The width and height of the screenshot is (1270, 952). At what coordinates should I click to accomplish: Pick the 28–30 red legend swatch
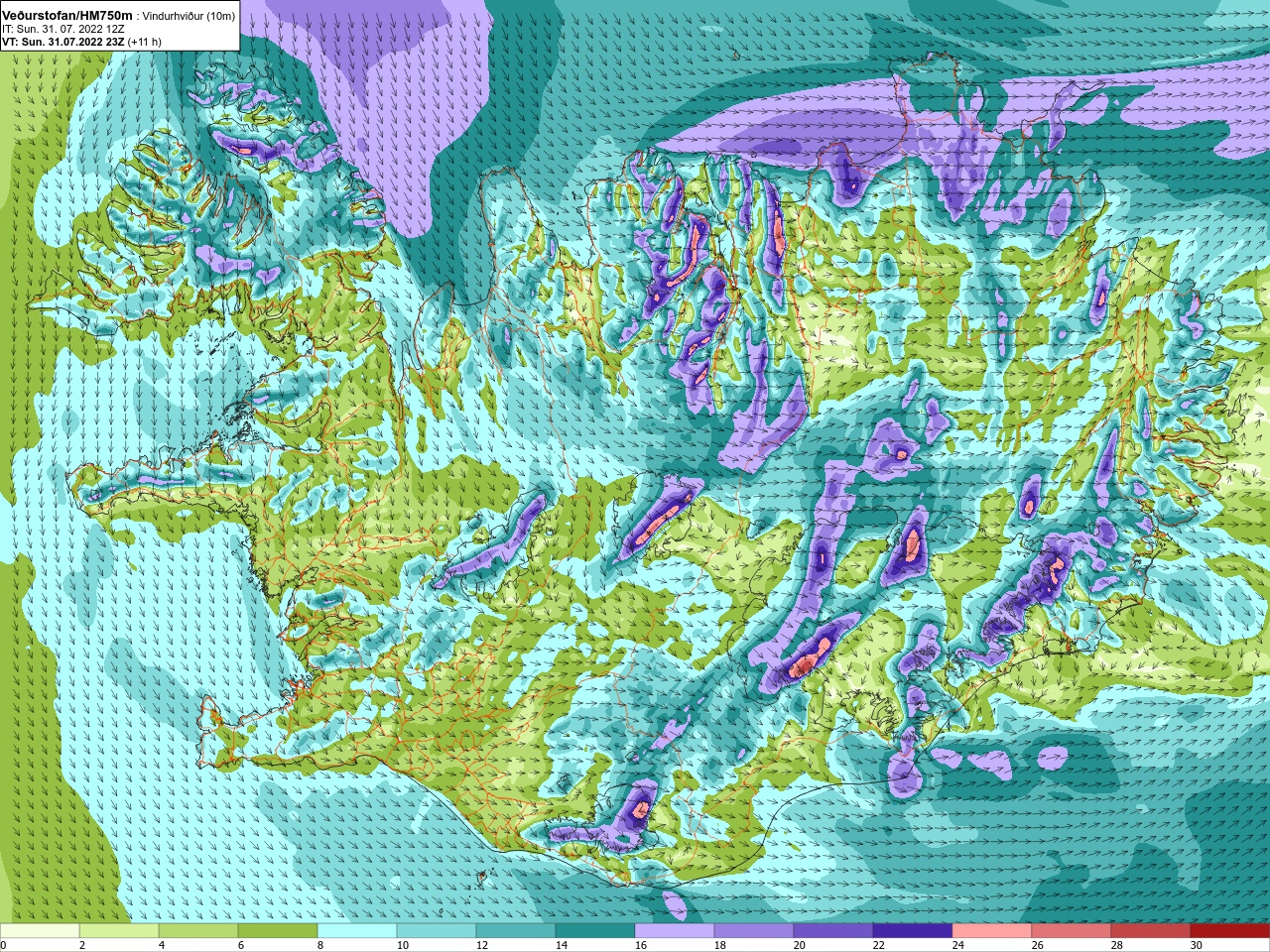coord(1151,930)
